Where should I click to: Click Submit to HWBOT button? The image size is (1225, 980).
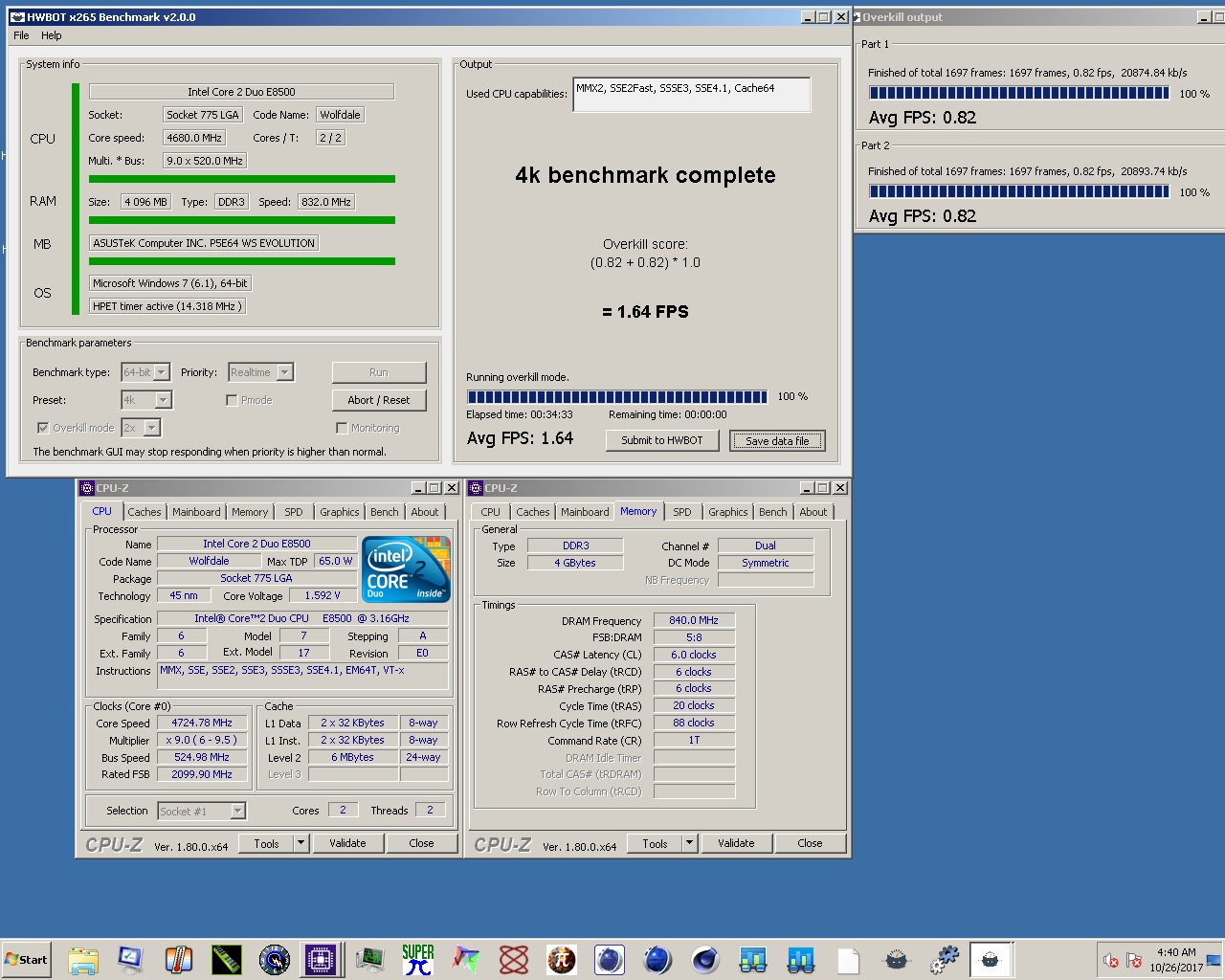click(662, 440)
